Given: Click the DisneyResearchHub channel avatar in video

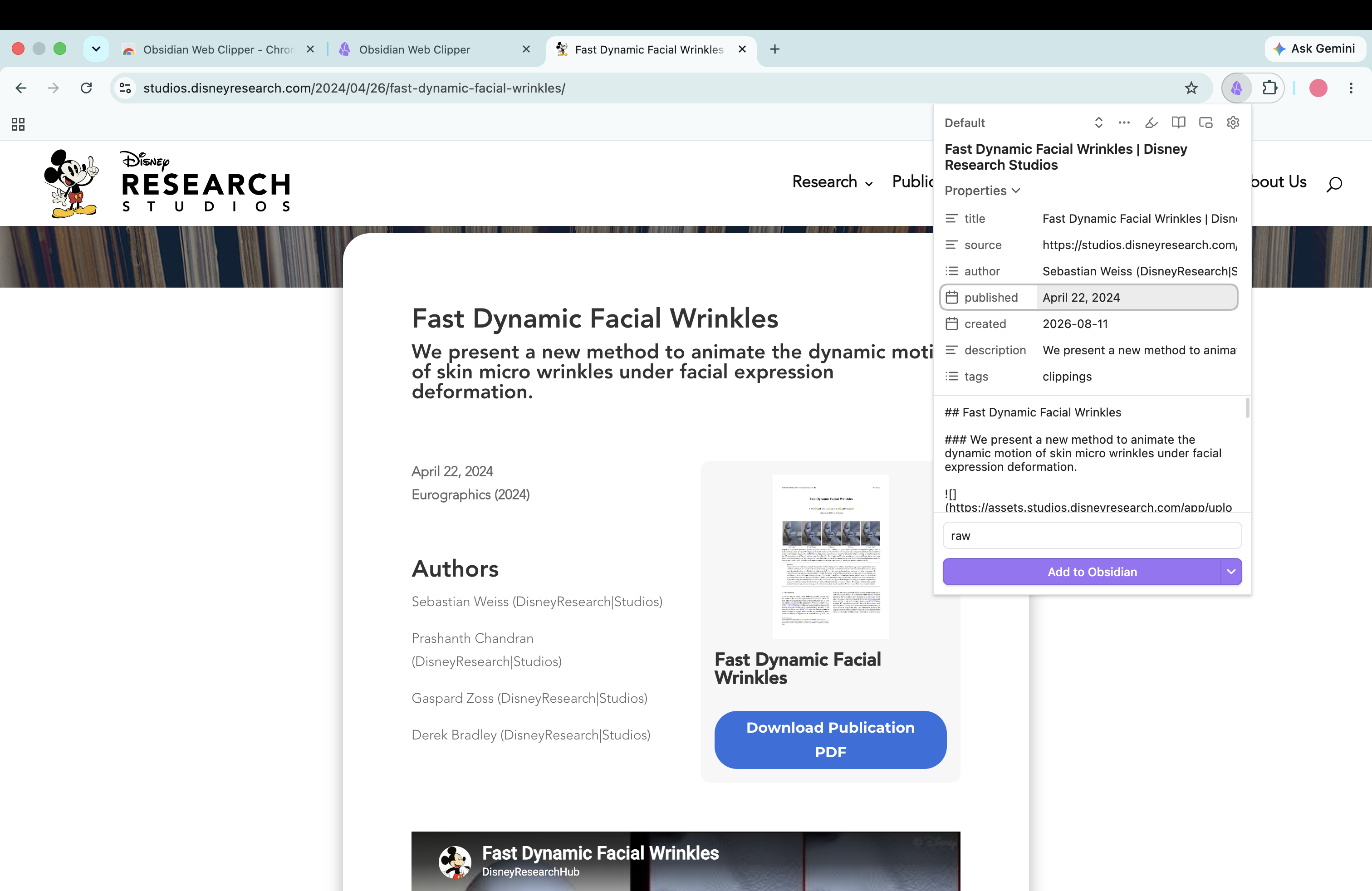Looking at the screenshot, I should coord(456,862).
